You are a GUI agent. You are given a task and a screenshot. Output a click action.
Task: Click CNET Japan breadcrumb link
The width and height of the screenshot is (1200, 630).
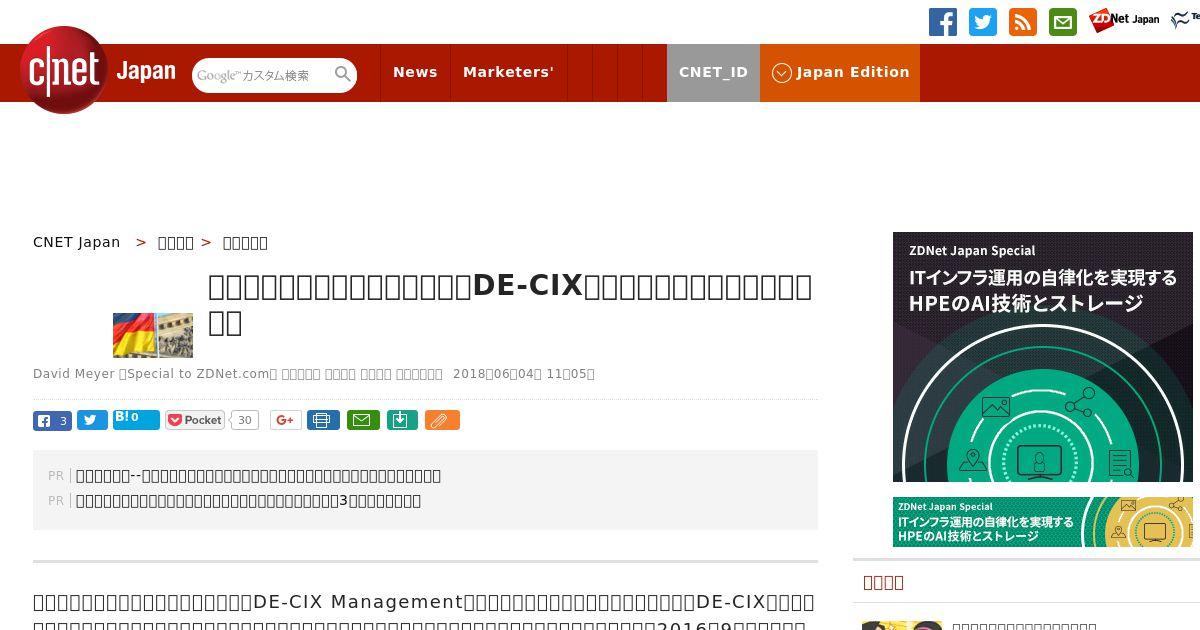coord(77,242)
